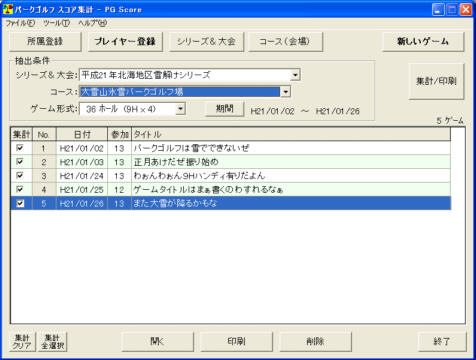Uncheck 集計 checkbox for game No. 5
The image size is (476, 360).
point(20,203)
